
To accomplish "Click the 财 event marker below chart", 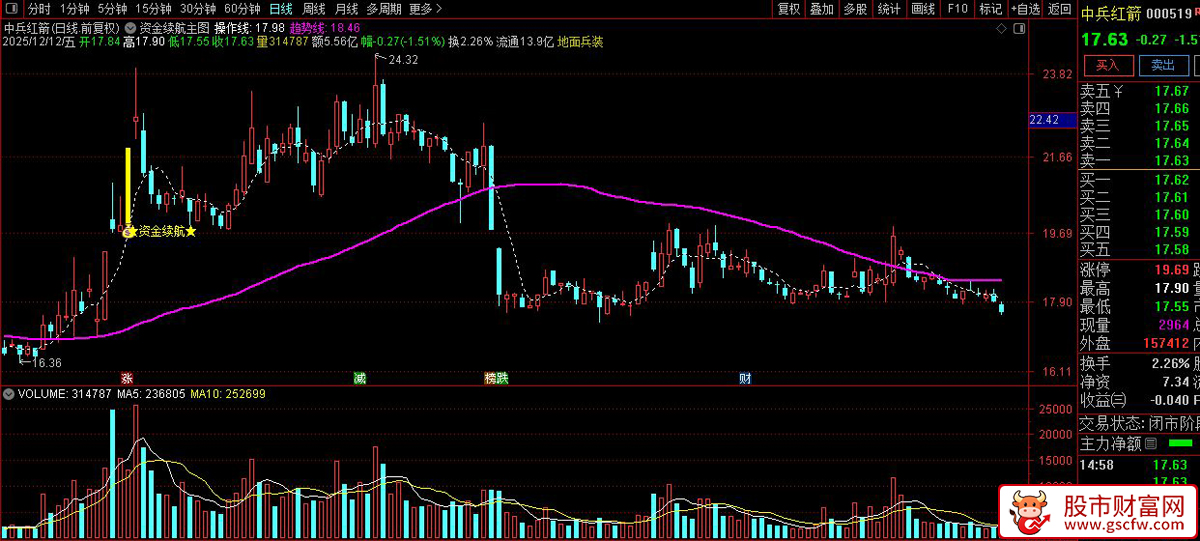I will 744,378.
